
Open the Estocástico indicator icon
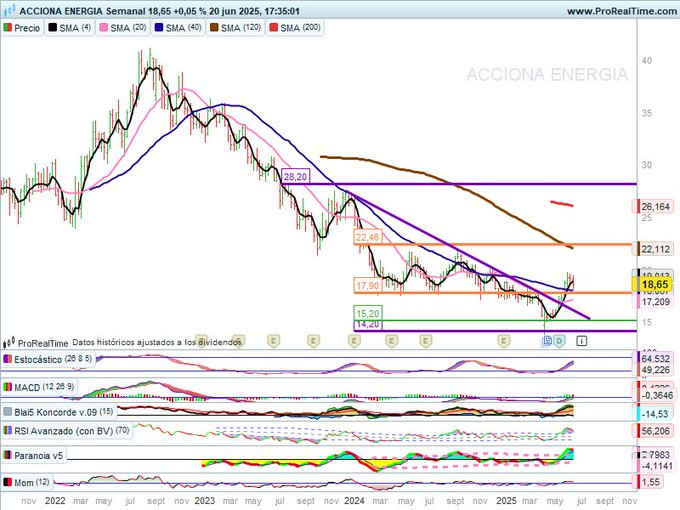(7, 360)
